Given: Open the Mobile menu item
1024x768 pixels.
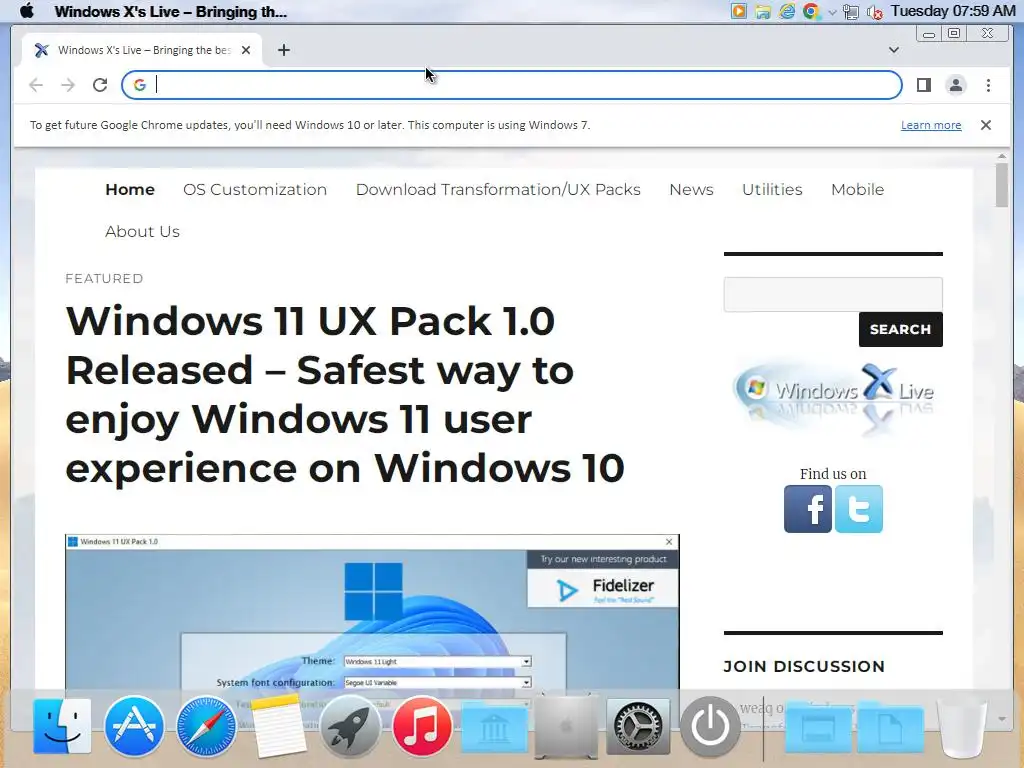Looking at the screenshot, I should 857,189.
